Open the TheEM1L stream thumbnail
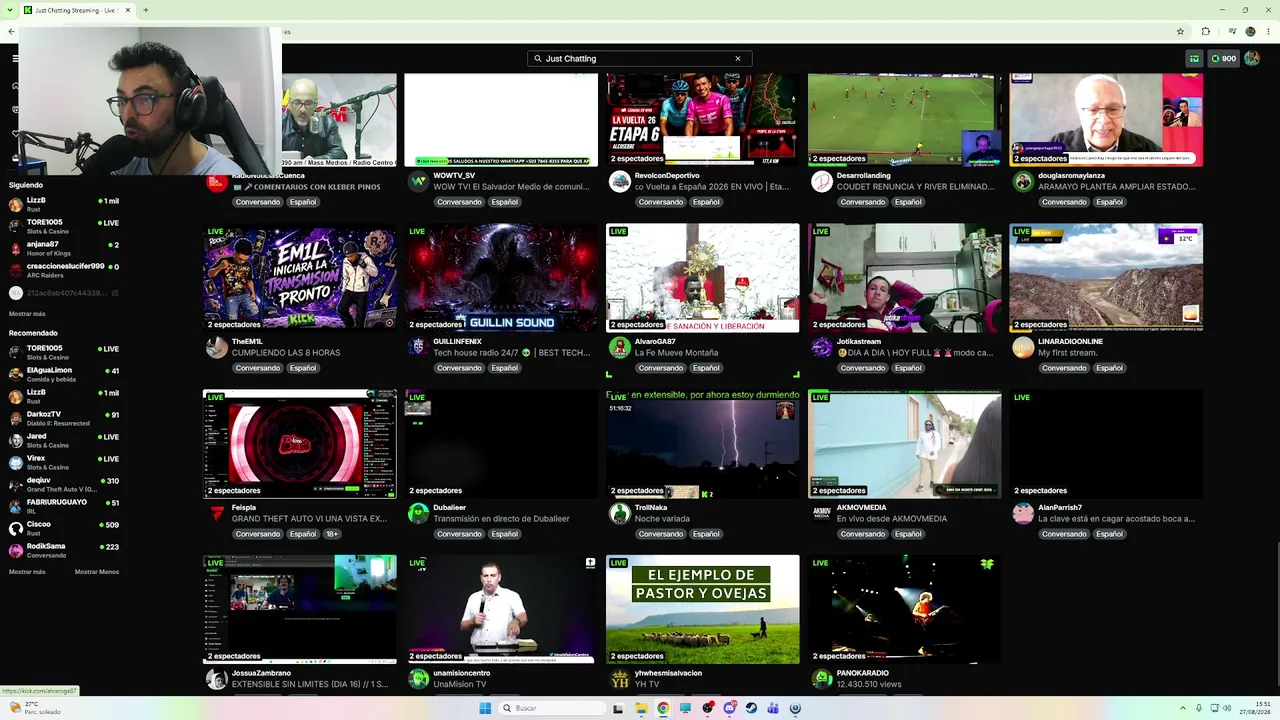Screen dimensions: 1280x720 coord(300,277)
